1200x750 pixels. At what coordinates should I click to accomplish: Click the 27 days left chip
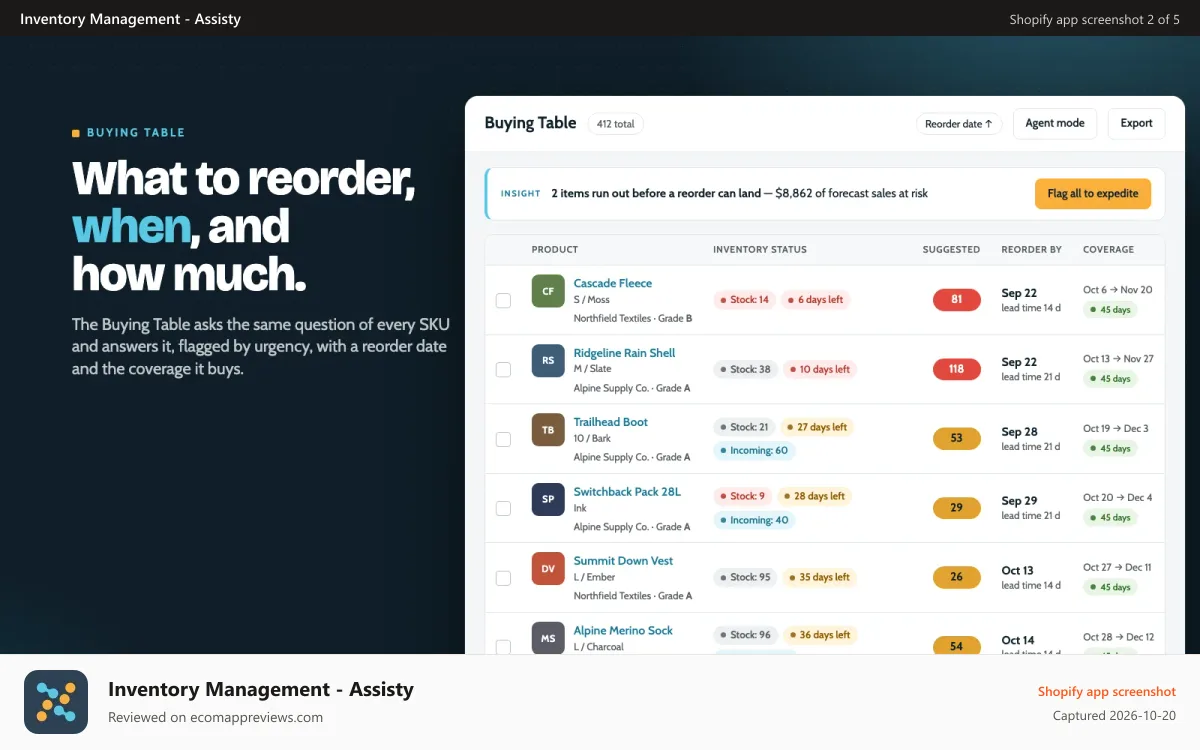click(x=817, y=427)
